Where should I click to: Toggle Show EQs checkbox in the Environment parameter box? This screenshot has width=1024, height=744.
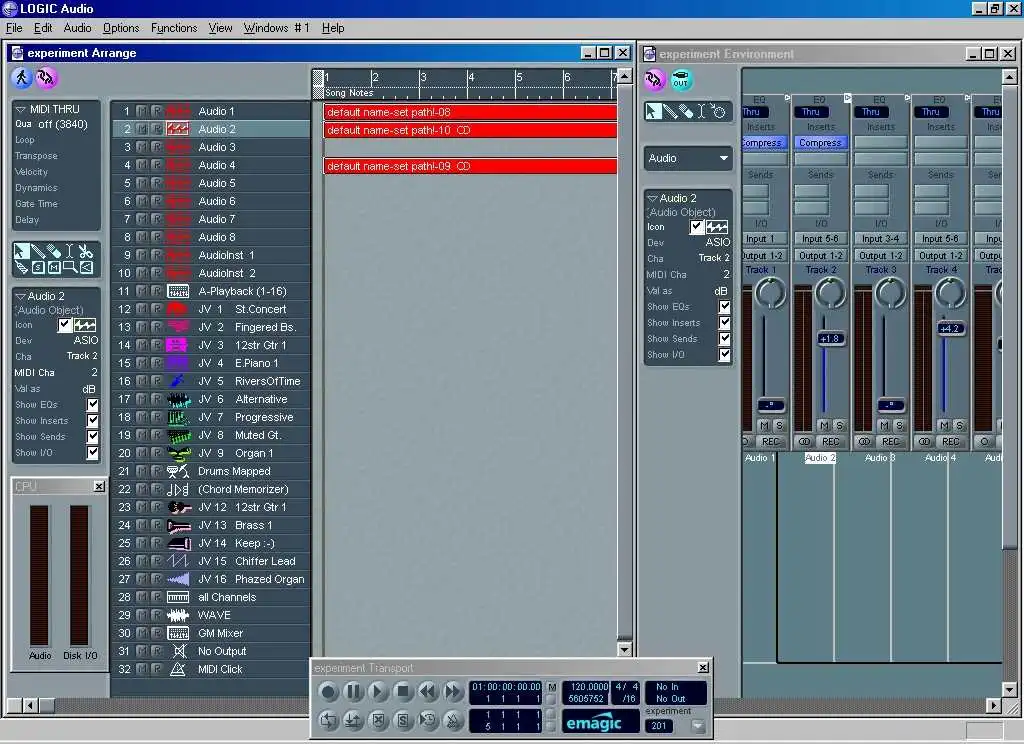coord(724,306)
